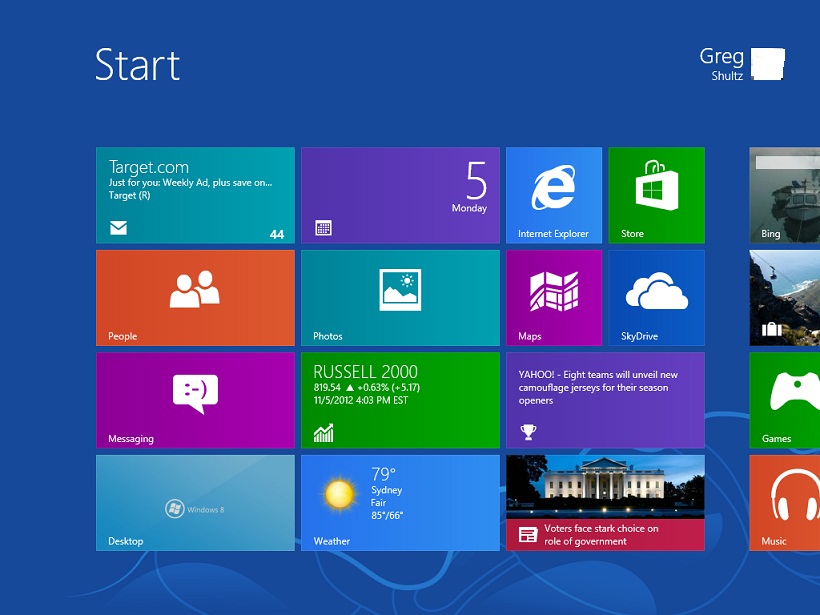Open the Finance tile showing RUSSELL 2000

400,400
